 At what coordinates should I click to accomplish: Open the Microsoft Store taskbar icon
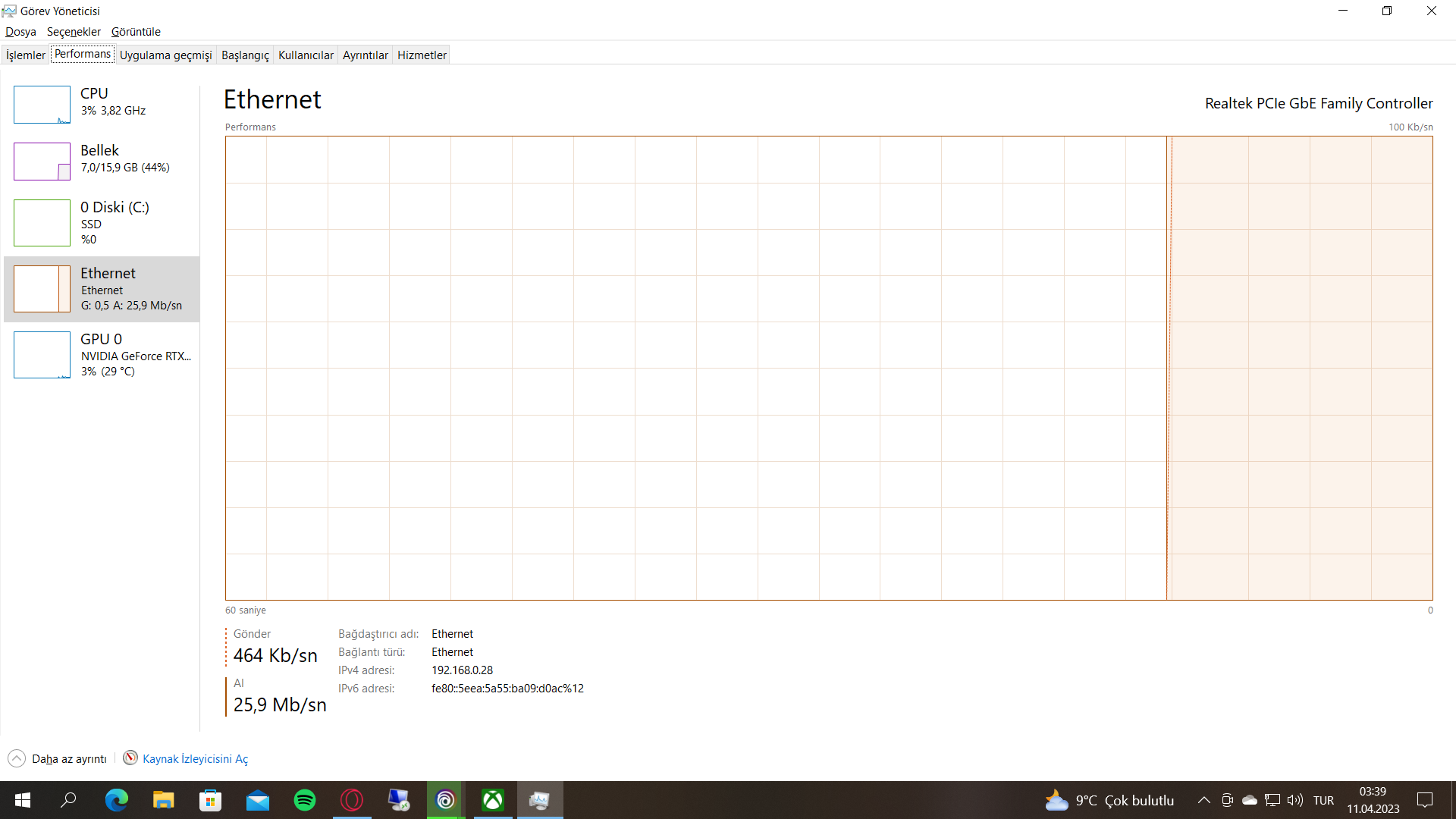pyautogui.click(x=210, y=800)
